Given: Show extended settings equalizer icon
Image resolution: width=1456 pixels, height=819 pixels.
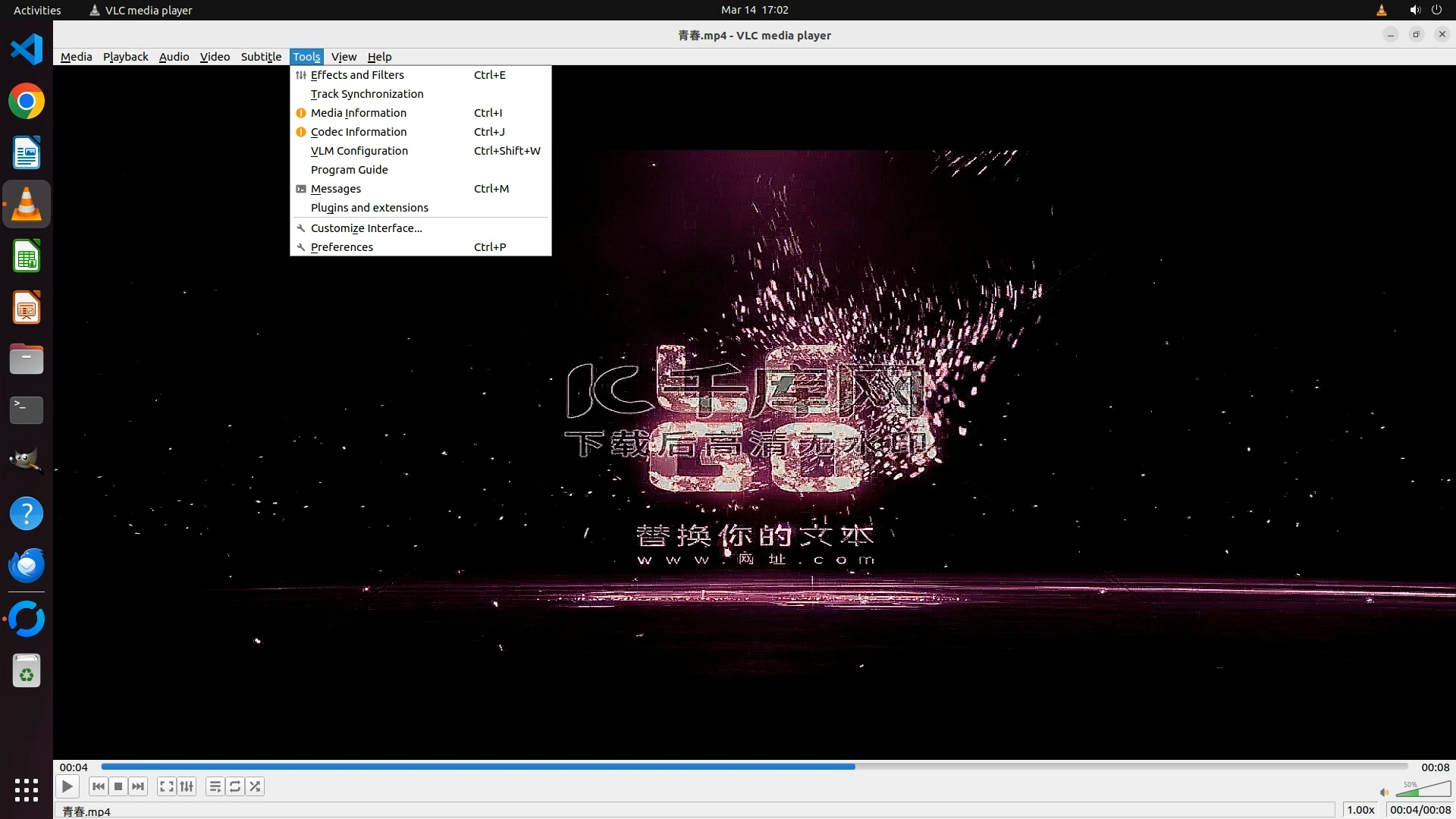Looking at the screenshot, I should 187,786.
